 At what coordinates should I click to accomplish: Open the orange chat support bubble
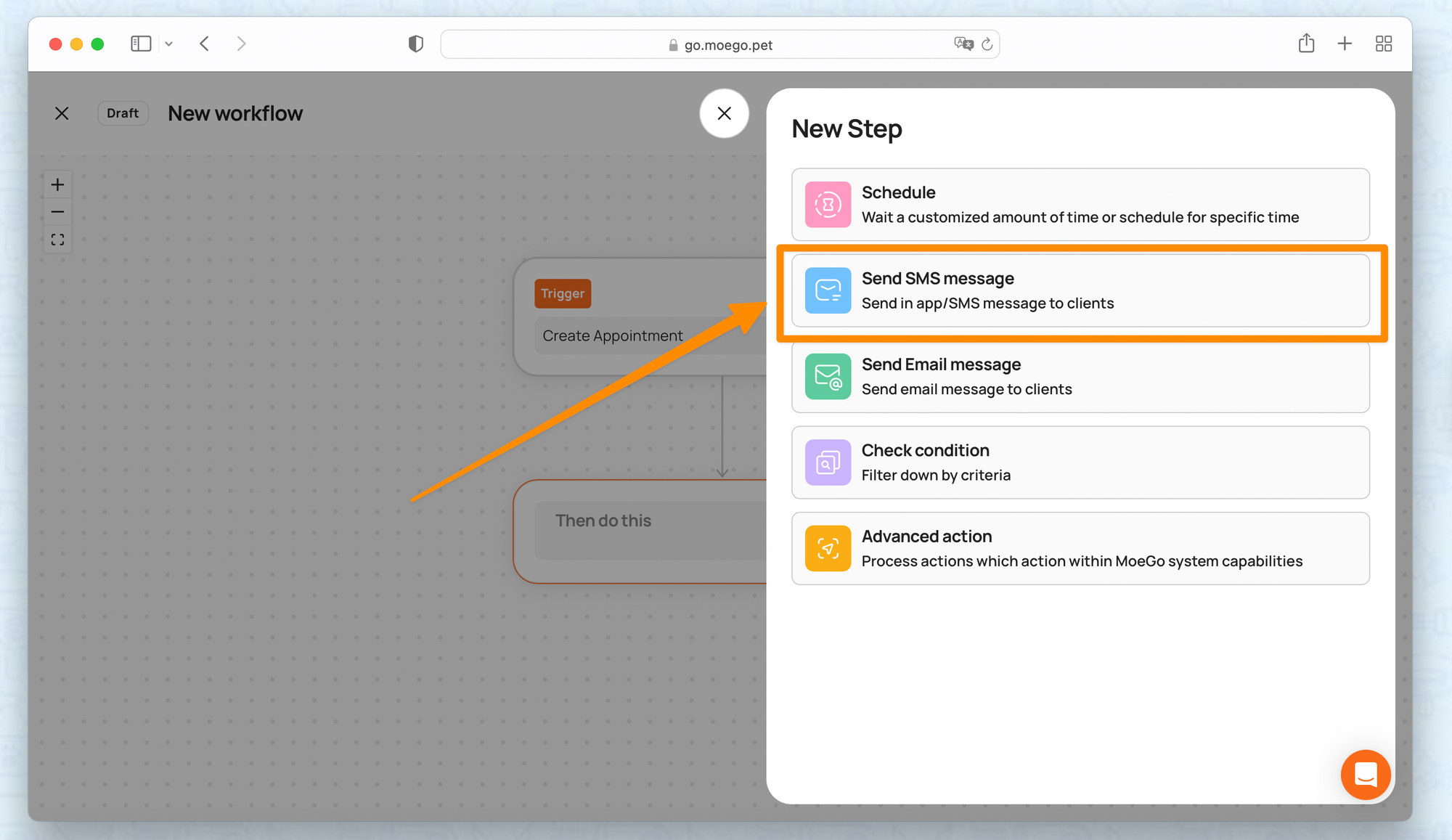click(1365, 775)
